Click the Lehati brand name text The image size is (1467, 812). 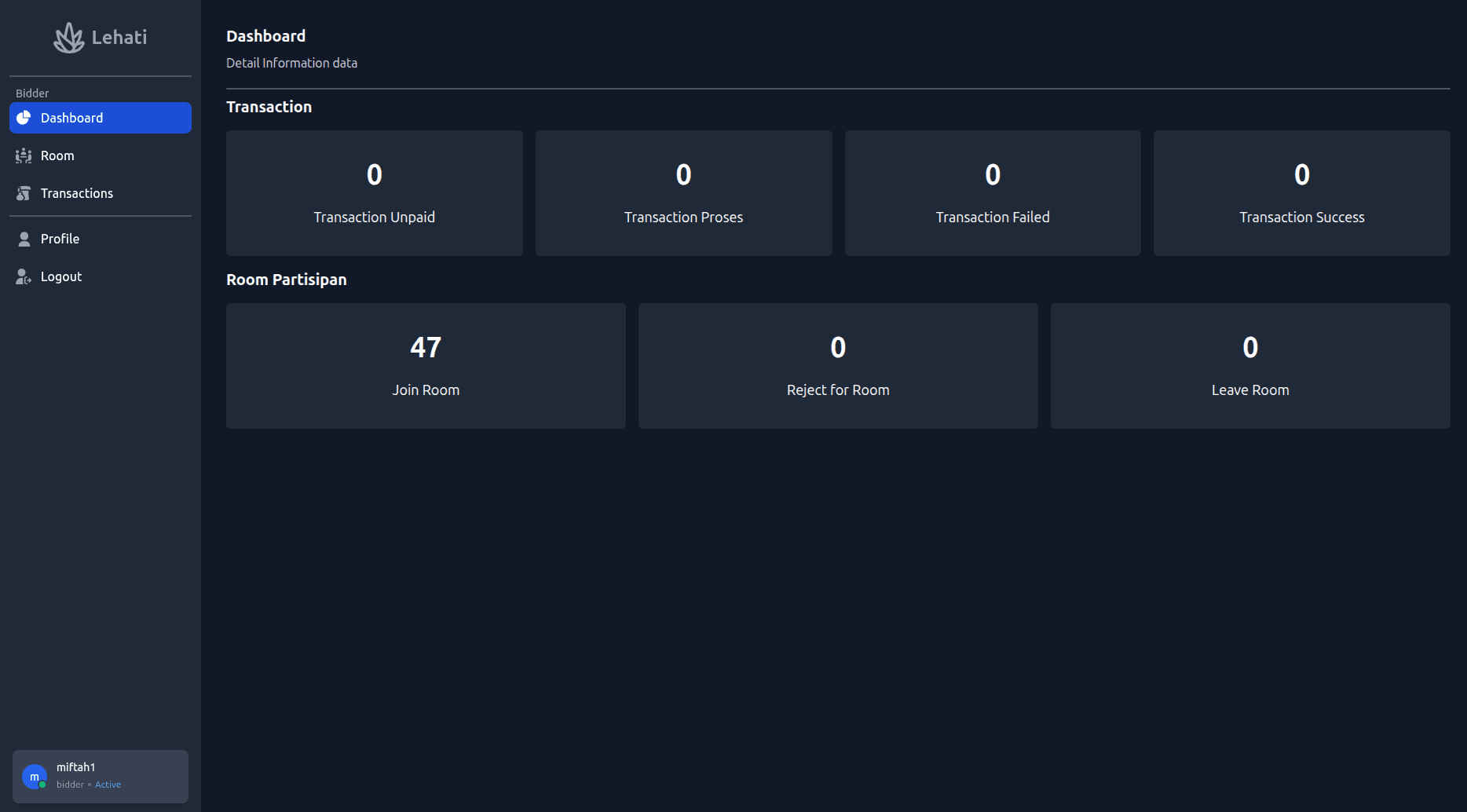coord(119,38)
